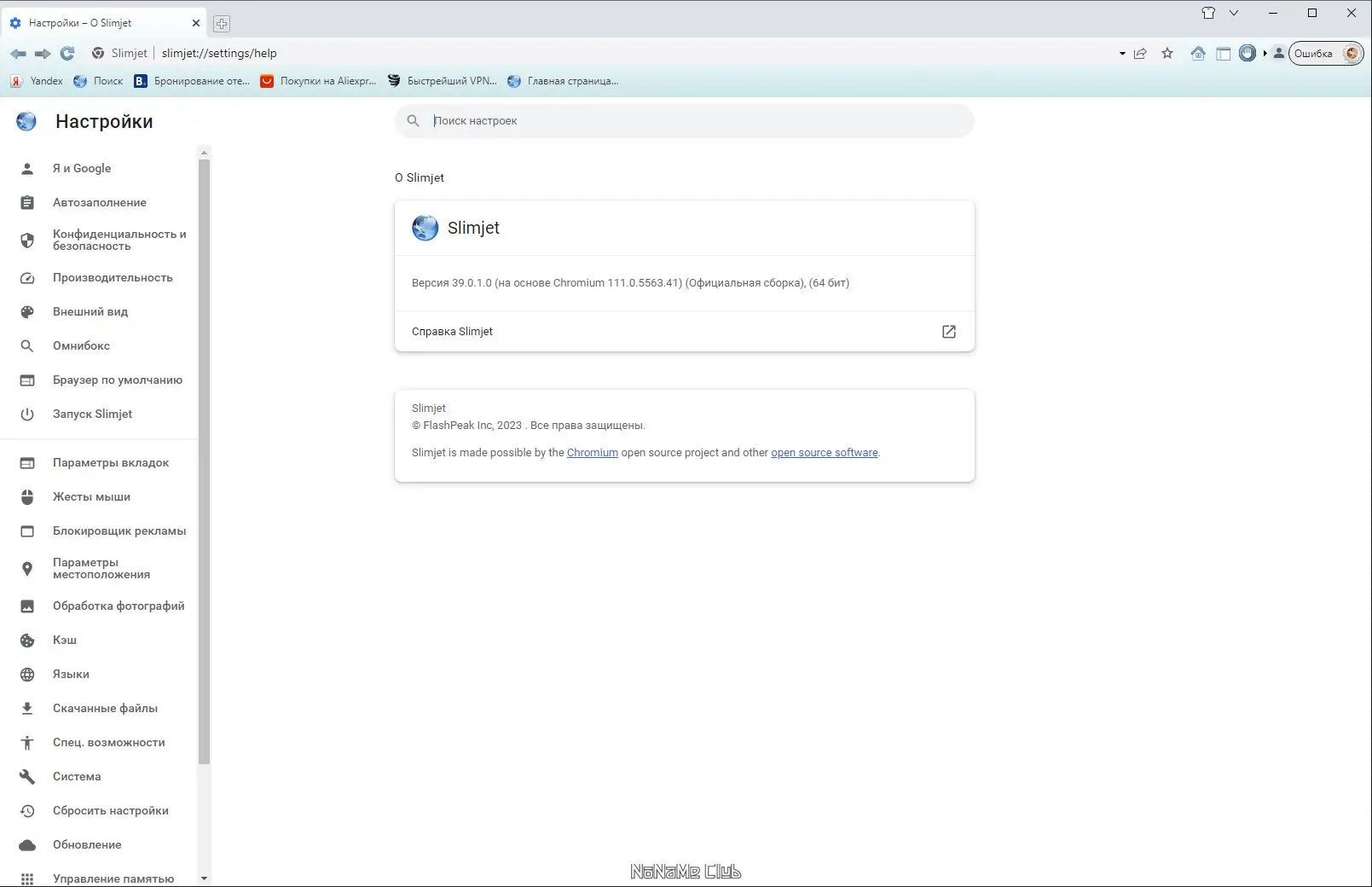This screenshot has width=1372, height=887.
Task: Click the Параметры вкладок tab icon
Action: [27, 463]
